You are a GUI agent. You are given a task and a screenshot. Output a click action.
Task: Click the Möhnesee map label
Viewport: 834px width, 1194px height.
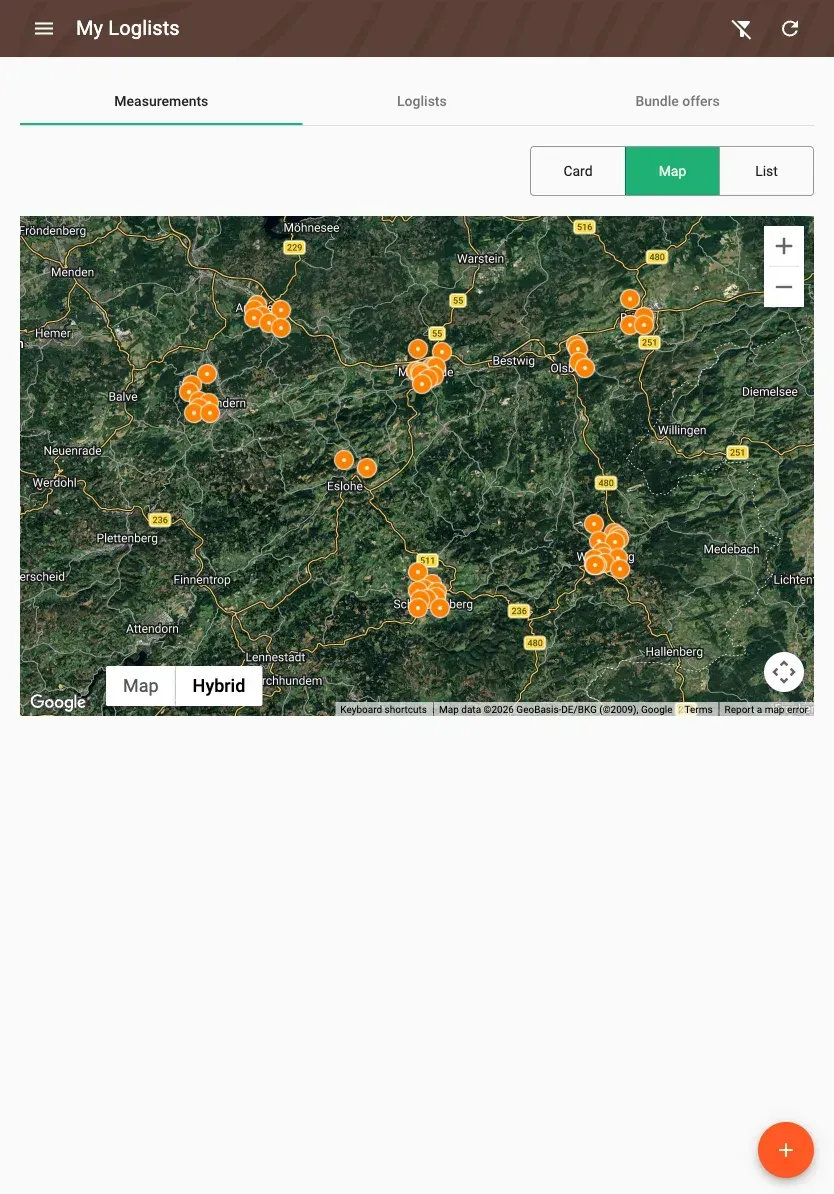click(312, 228)
